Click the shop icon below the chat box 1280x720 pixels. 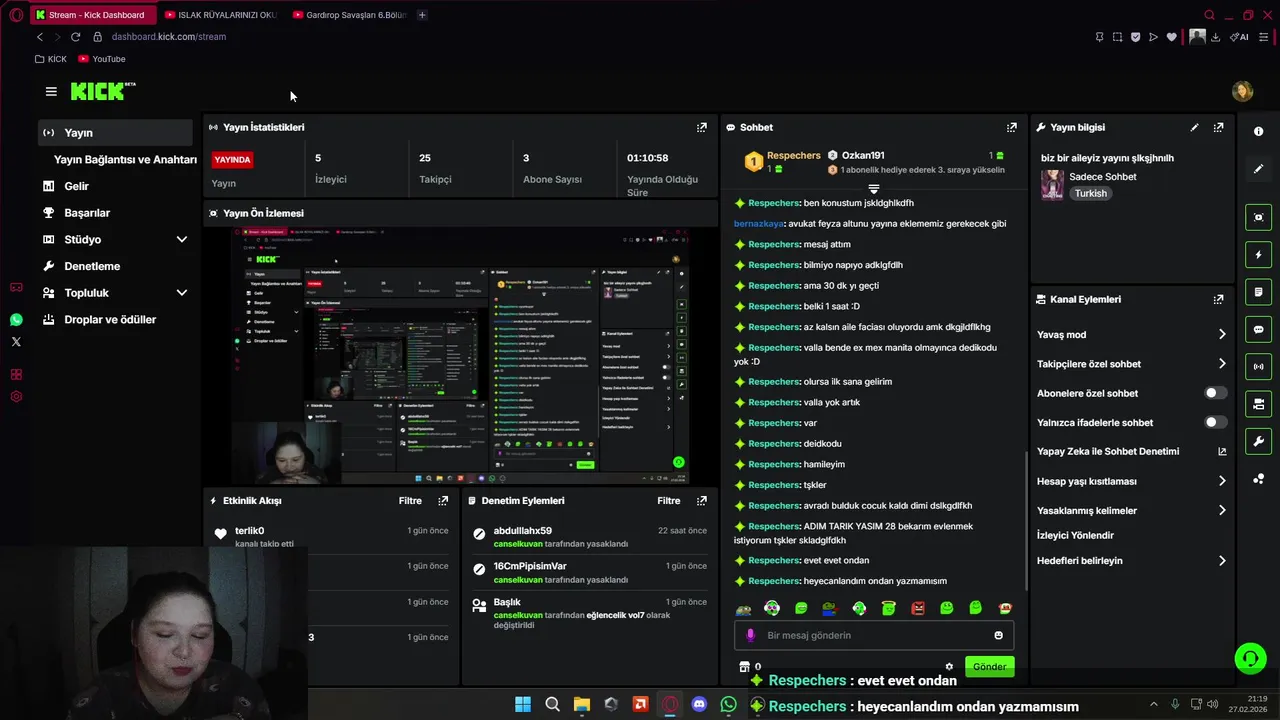pos(743,667)
